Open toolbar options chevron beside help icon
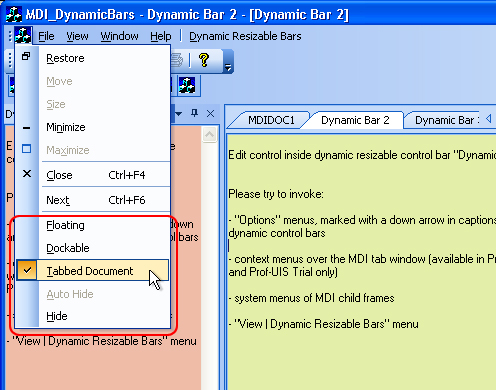This screenshot has width=496, height=390. coord(228,62)
